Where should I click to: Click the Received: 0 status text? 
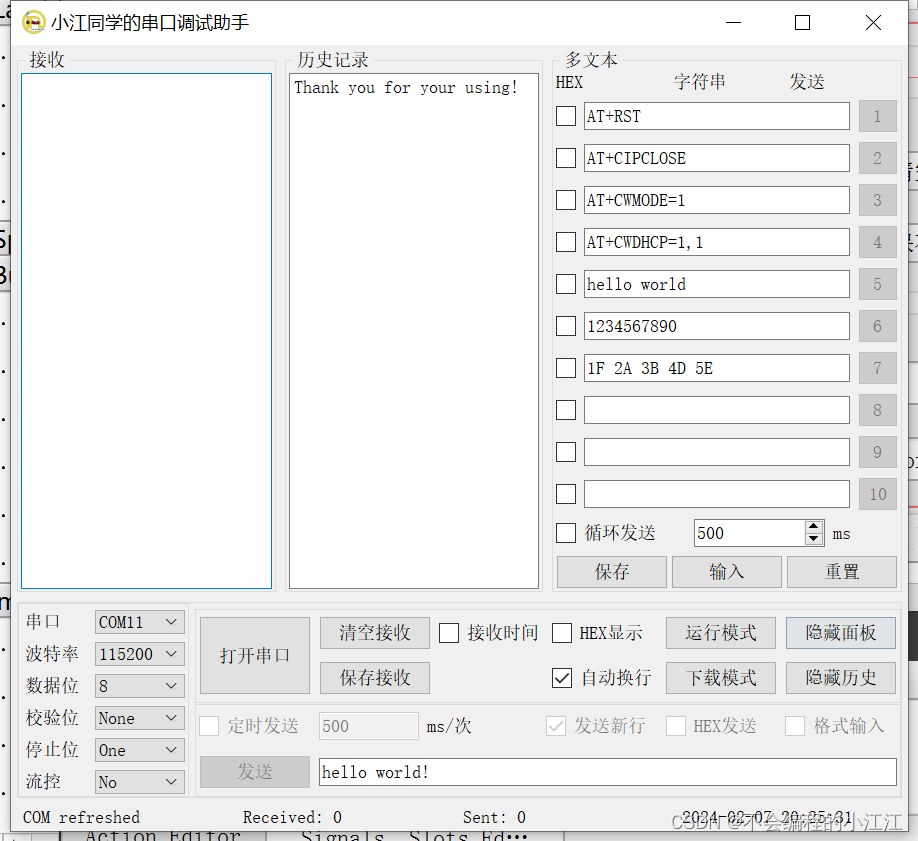pos(292,817)
